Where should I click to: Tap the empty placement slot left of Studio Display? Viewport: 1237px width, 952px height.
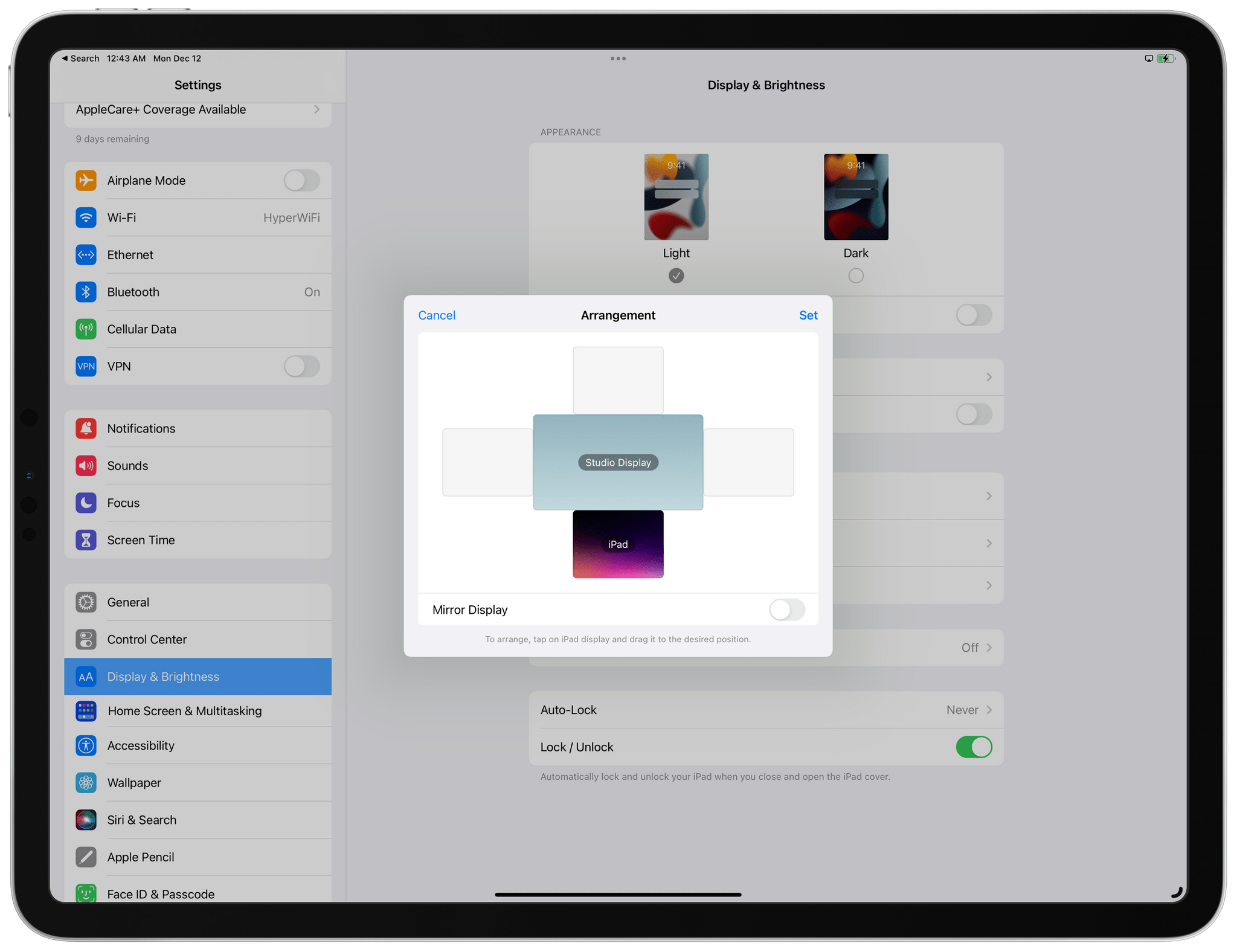tap(487, 462)
